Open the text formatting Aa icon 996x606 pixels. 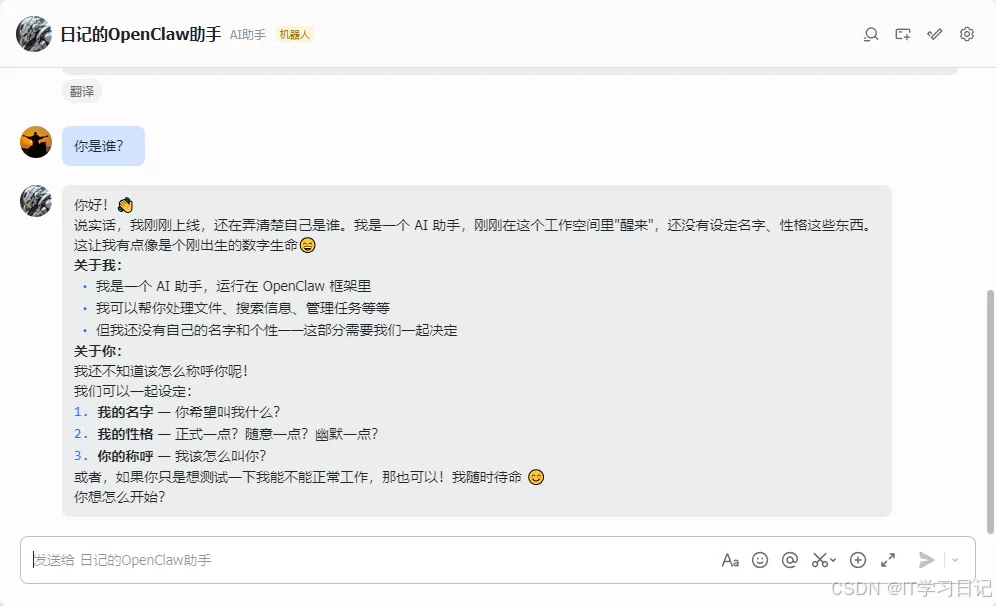pos(731,560)
